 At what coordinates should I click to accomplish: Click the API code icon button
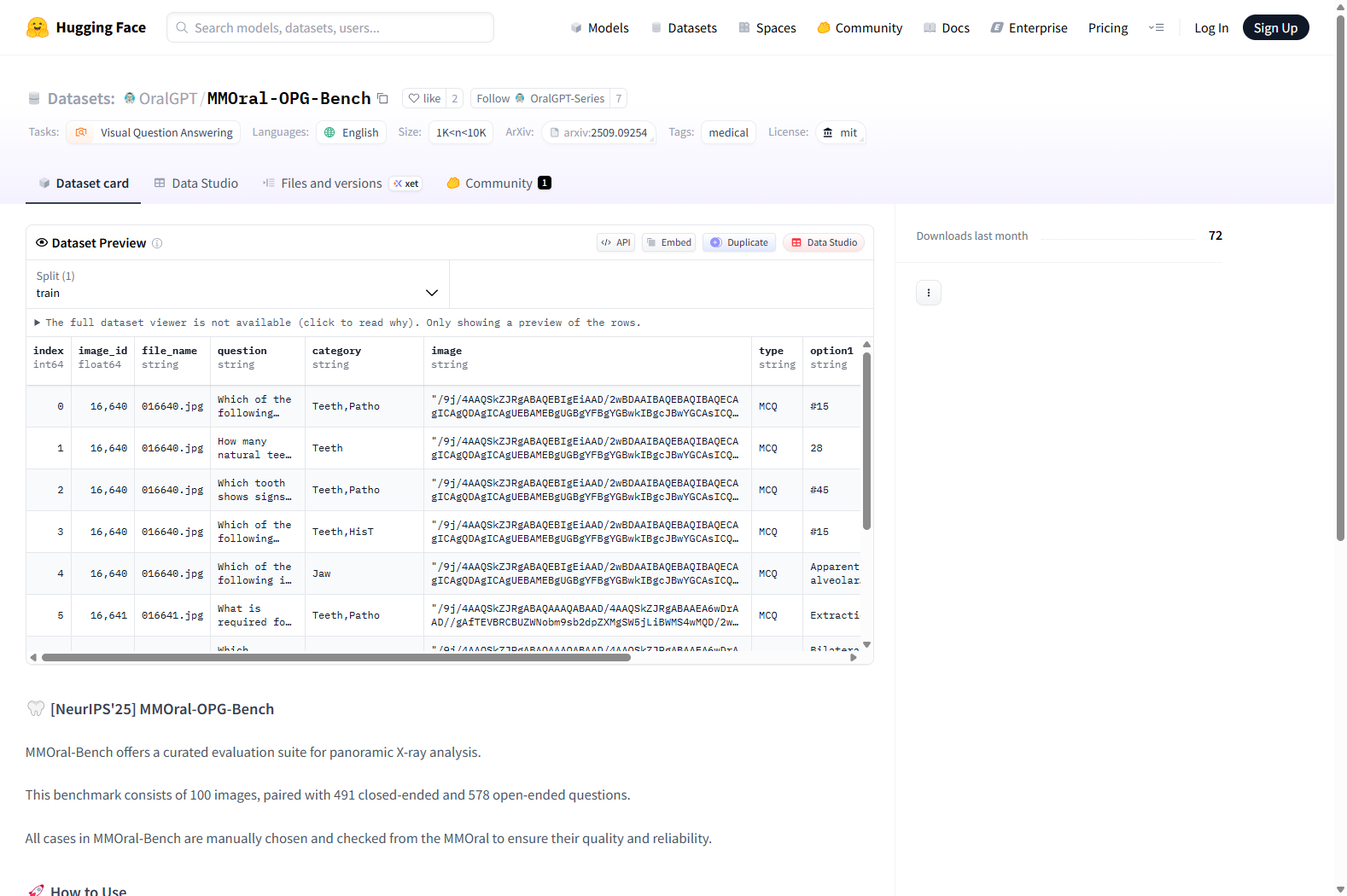(615, 243)
